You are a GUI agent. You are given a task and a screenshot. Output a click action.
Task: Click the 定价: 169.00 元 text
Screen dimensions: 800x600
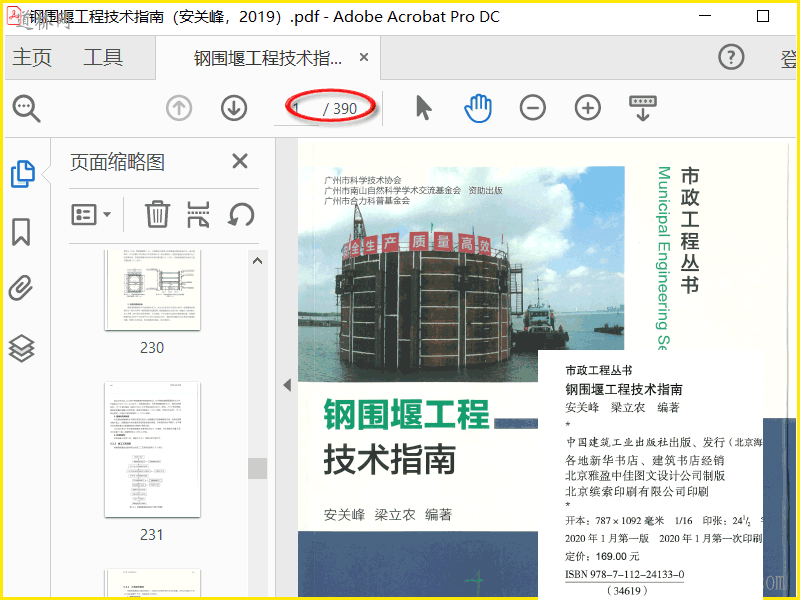coord(602,556)
